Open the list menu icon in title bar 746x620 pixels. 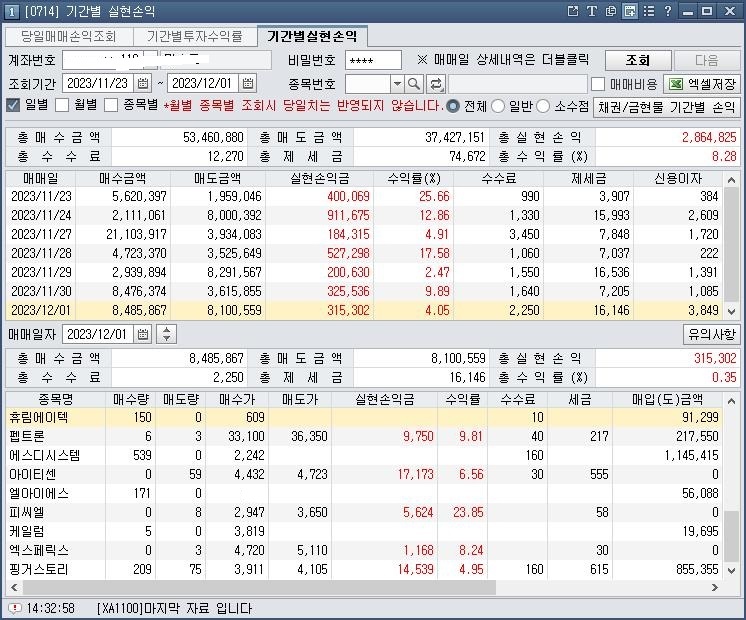[x=648, y=11]
